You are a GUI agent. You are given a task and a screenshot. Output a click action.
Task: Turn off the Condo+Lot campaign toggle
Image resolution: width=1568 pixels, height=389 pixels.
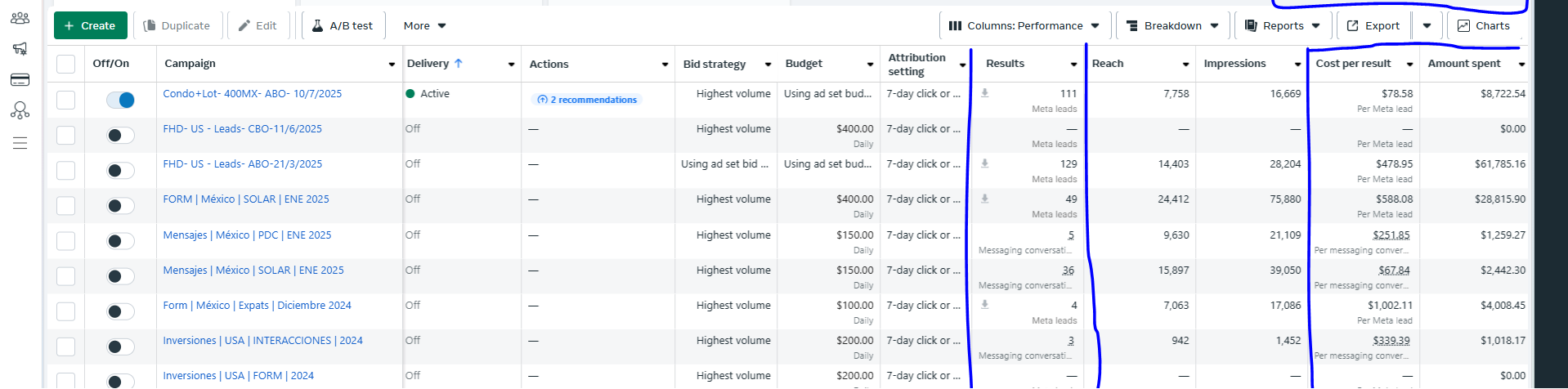click(x=120, y=100)
